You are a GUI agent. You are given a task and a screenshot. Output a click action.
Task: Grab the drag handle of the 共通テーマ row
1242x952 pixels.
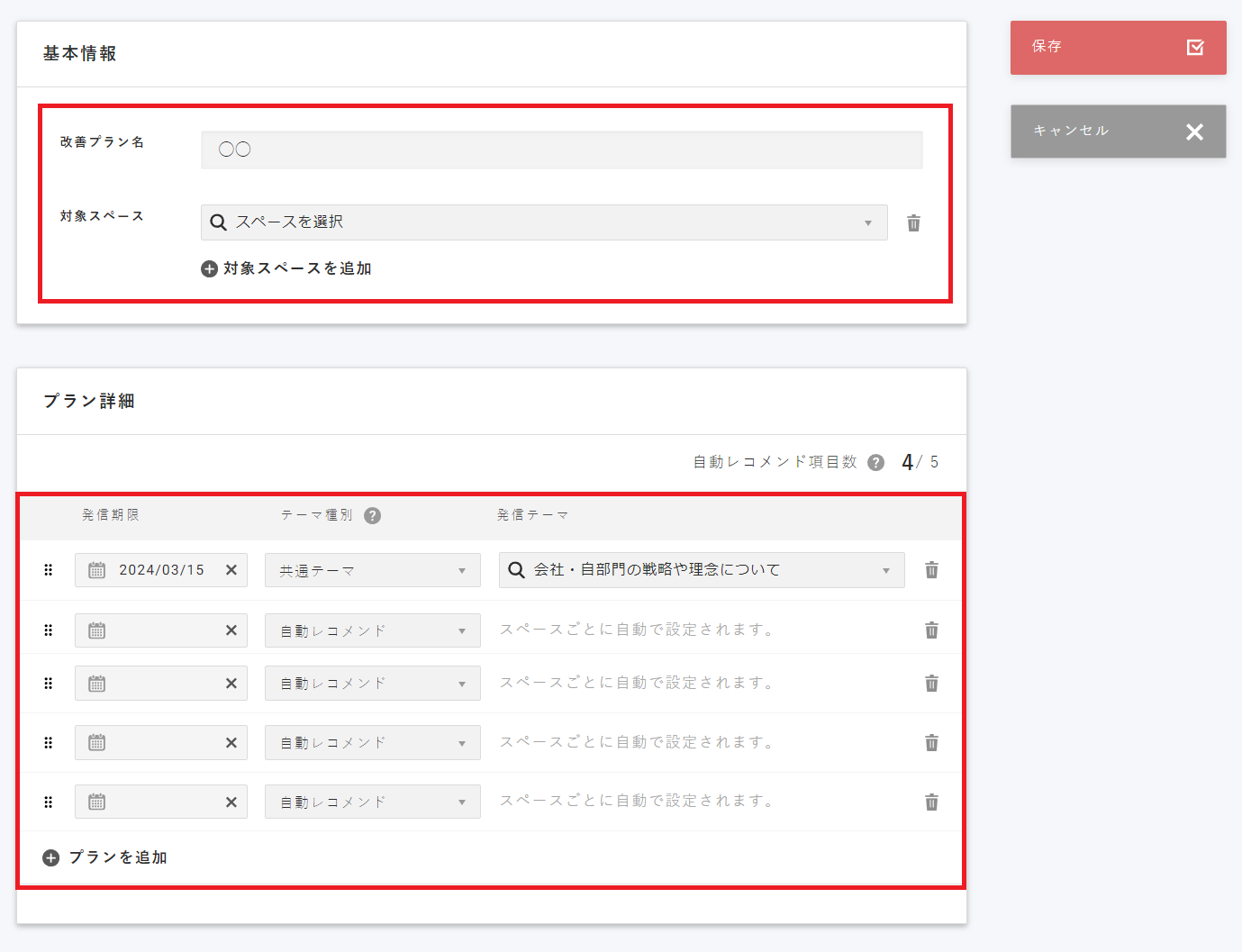coord(49,570)
